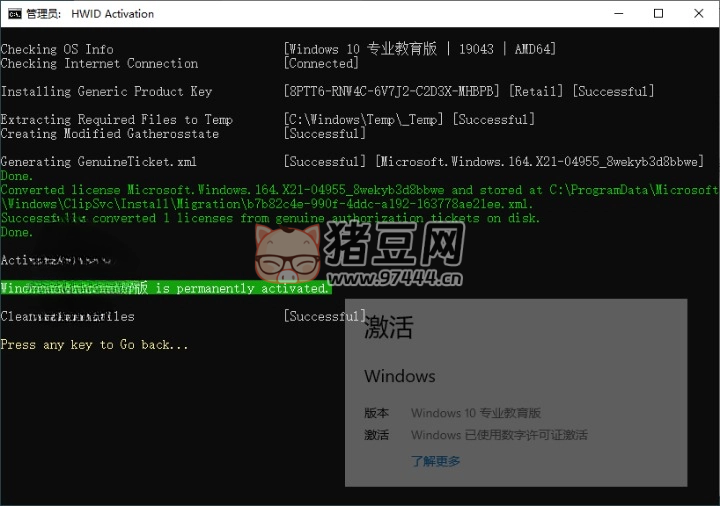Open the 了解更多 link
The image size is (720, 506).
pos(436,461)
